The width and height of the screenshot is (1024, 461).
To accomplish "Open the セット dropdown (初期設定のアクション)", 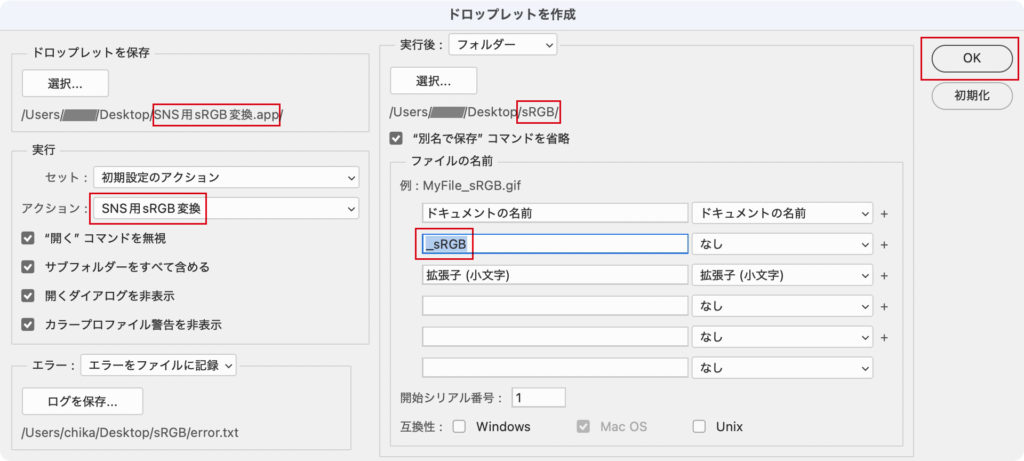I will point(225,177).
